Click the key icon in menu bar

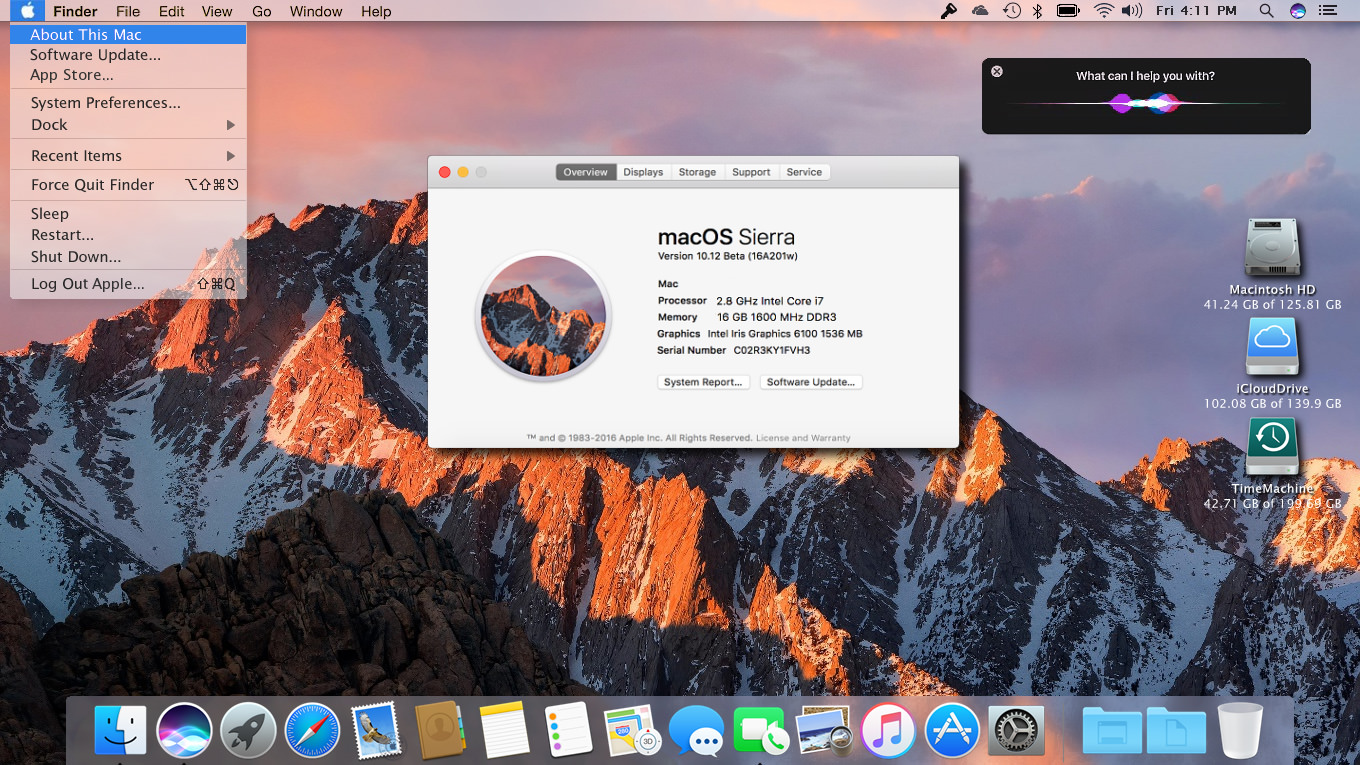click(x=948, y=11)
